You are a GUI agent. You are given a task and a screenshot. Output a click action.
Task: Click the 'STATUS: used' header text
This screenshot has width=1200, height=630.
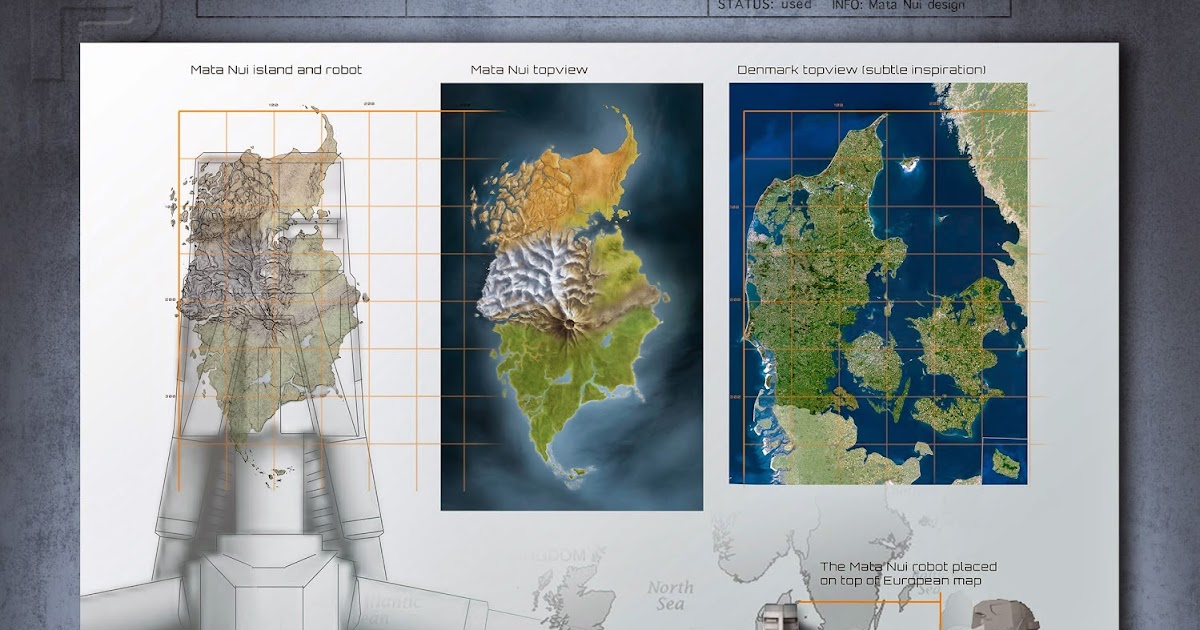pyautogui.click(x=764, y=5)
